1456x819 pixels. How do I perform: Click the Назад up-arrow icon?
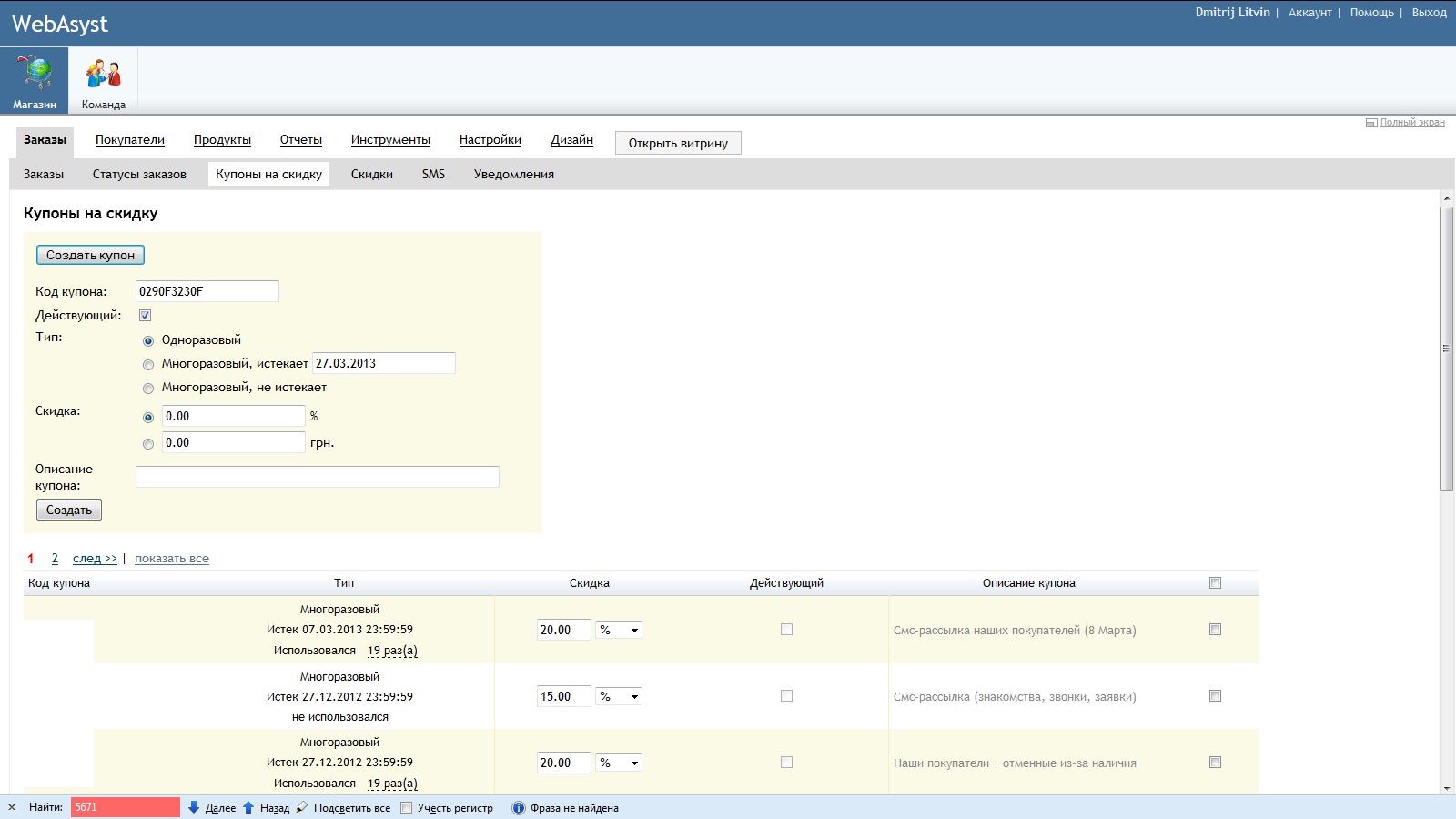pos(248,807)
